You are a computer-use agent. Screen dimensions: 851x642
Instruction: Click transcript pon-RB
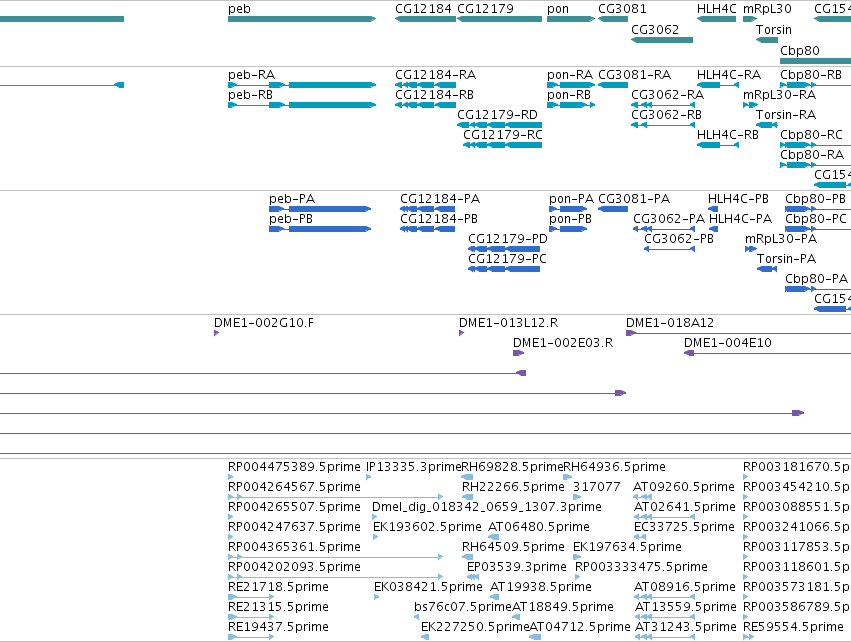click(x=571, y=105)
